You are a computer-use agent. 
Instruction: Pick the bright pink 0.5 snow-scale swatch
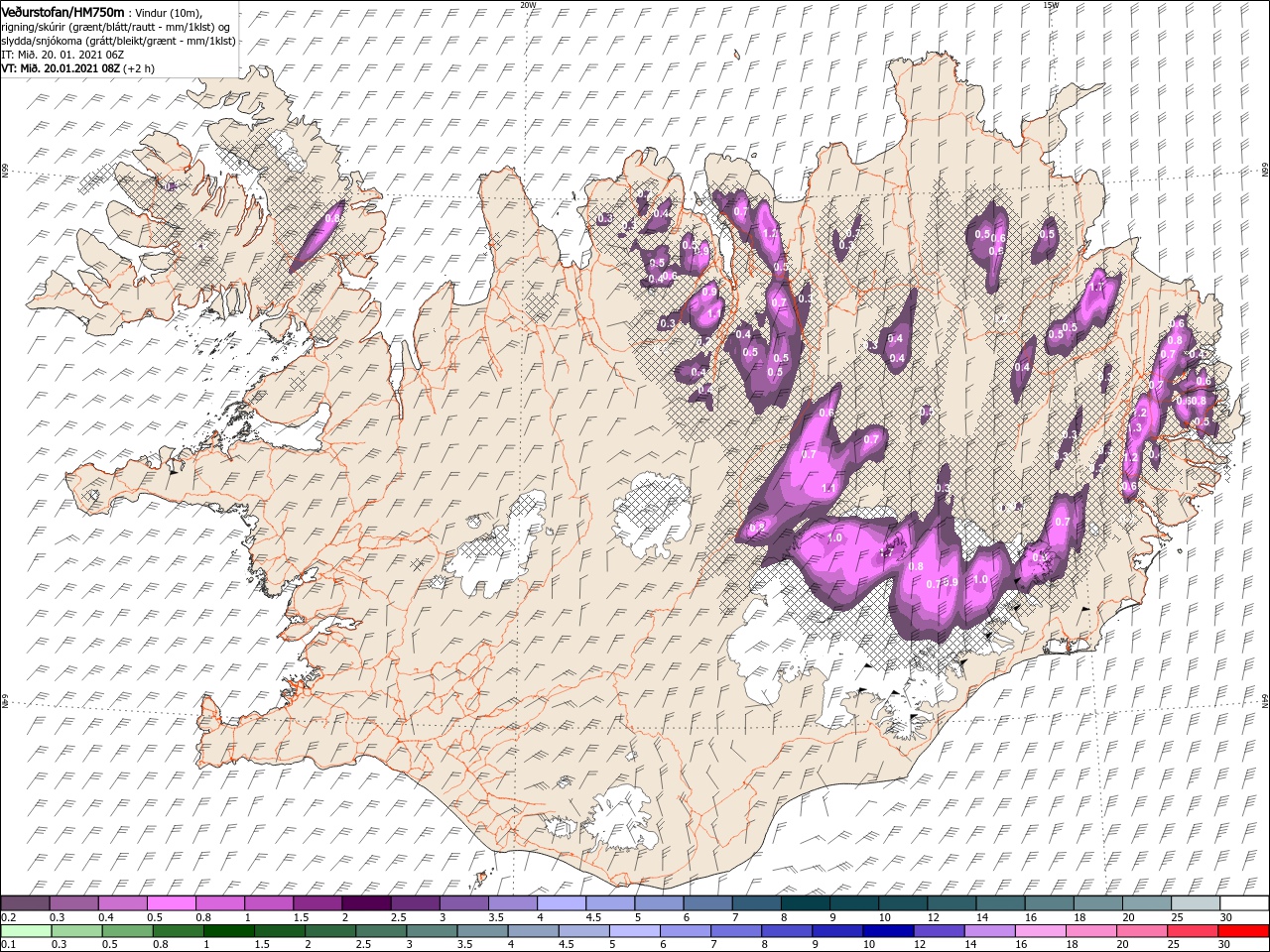click(x=171, y=903)
